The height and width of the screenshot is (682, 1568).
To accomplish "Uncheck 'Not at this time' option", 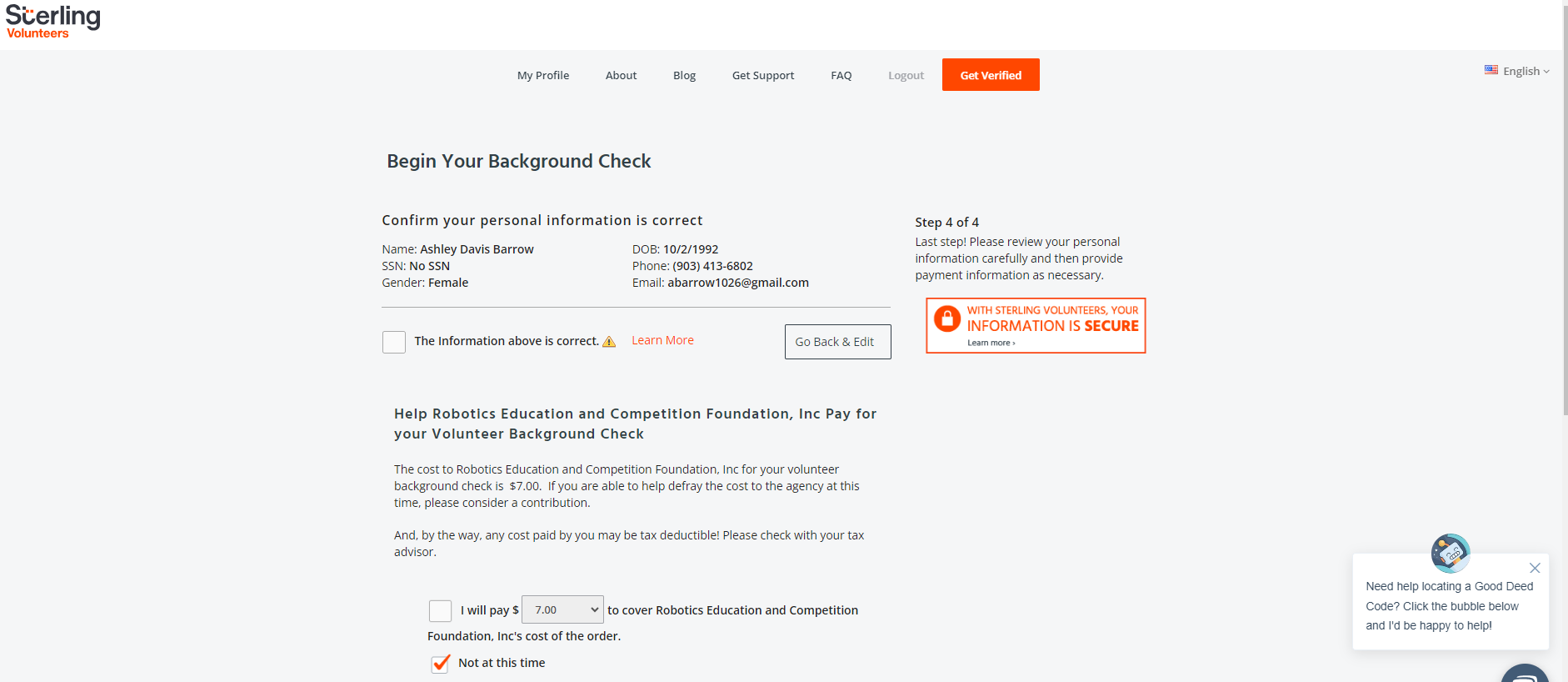I will pyautogui.click(x=440, y=664).
